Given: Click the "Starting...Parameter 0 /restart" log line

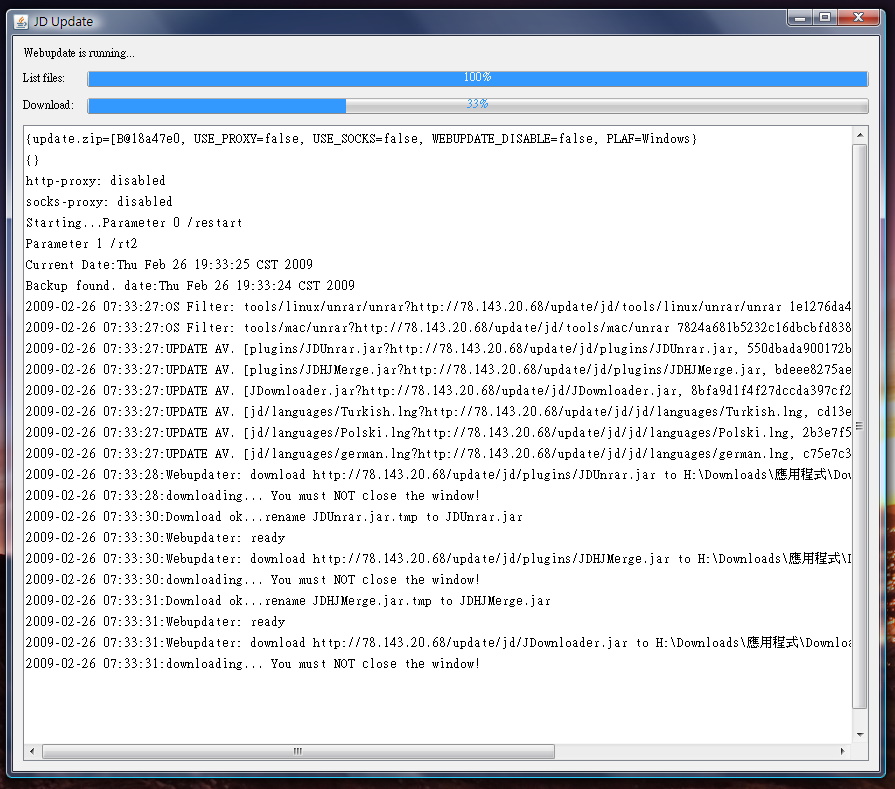Looking at the screenshot, I should click(134, 223).
